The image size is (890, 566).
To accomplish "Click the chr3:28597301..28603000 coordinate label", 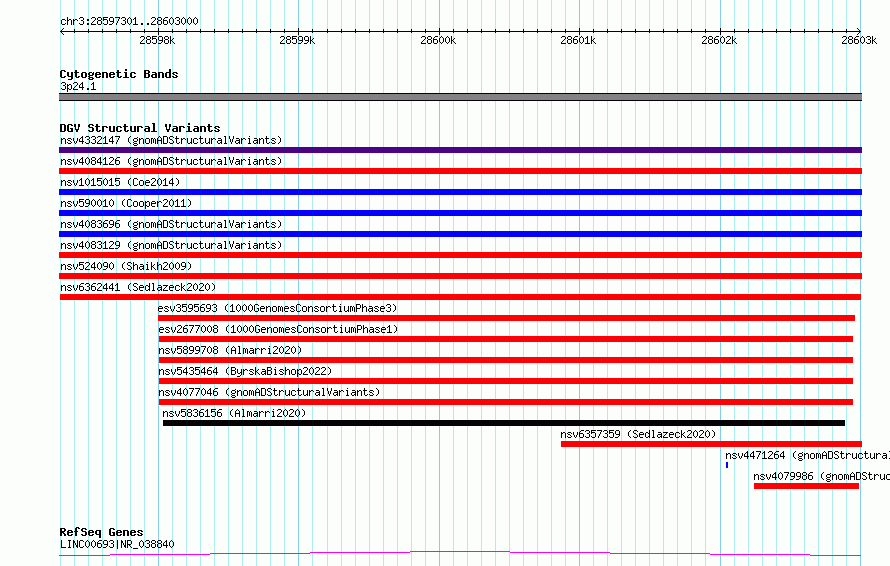I will click(129, 21).
